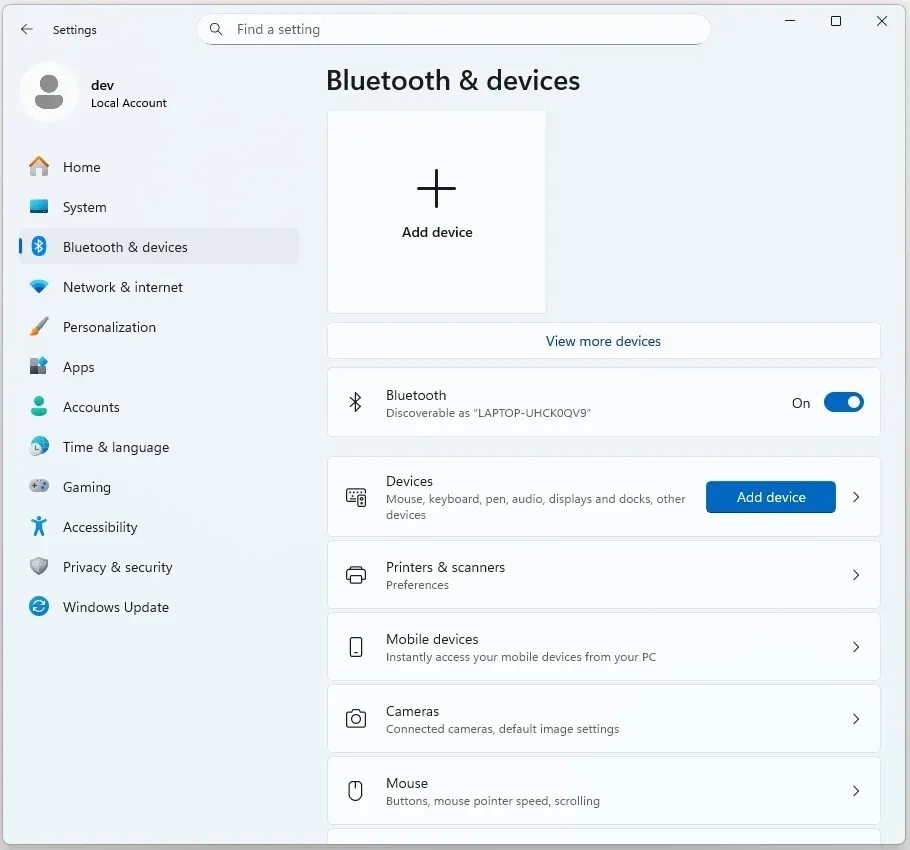
Task: Maximize the Settings window
Action: [x=836, y=21]
